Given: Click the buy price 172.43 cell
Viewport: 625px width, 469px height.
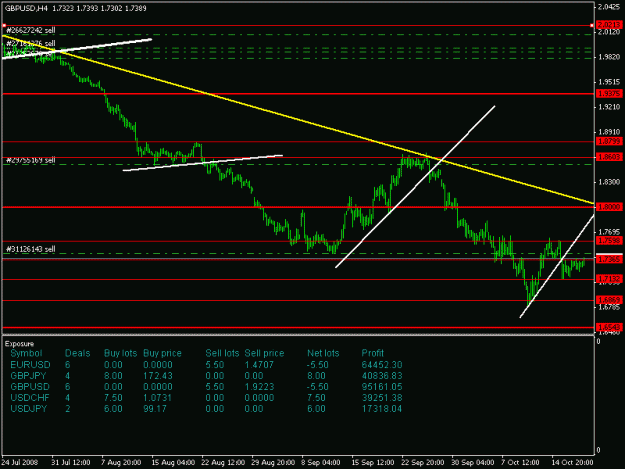Looking at the screenshot, I should (157, 376).
